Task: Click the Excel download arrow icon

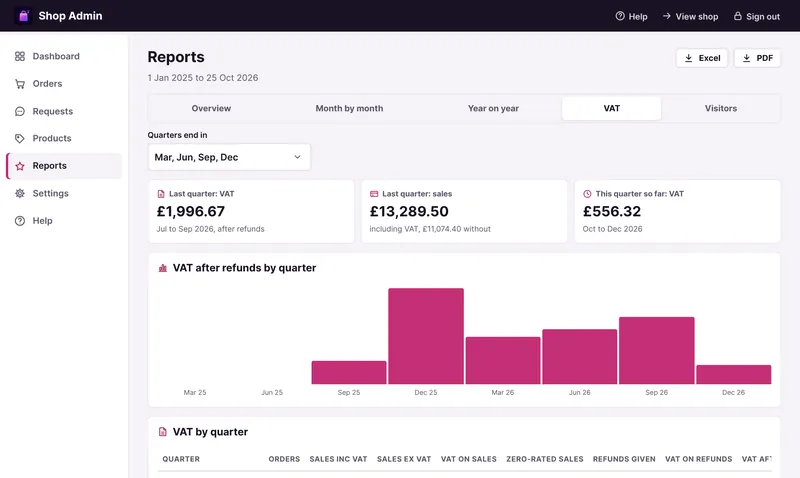Action: pos(688,58)
